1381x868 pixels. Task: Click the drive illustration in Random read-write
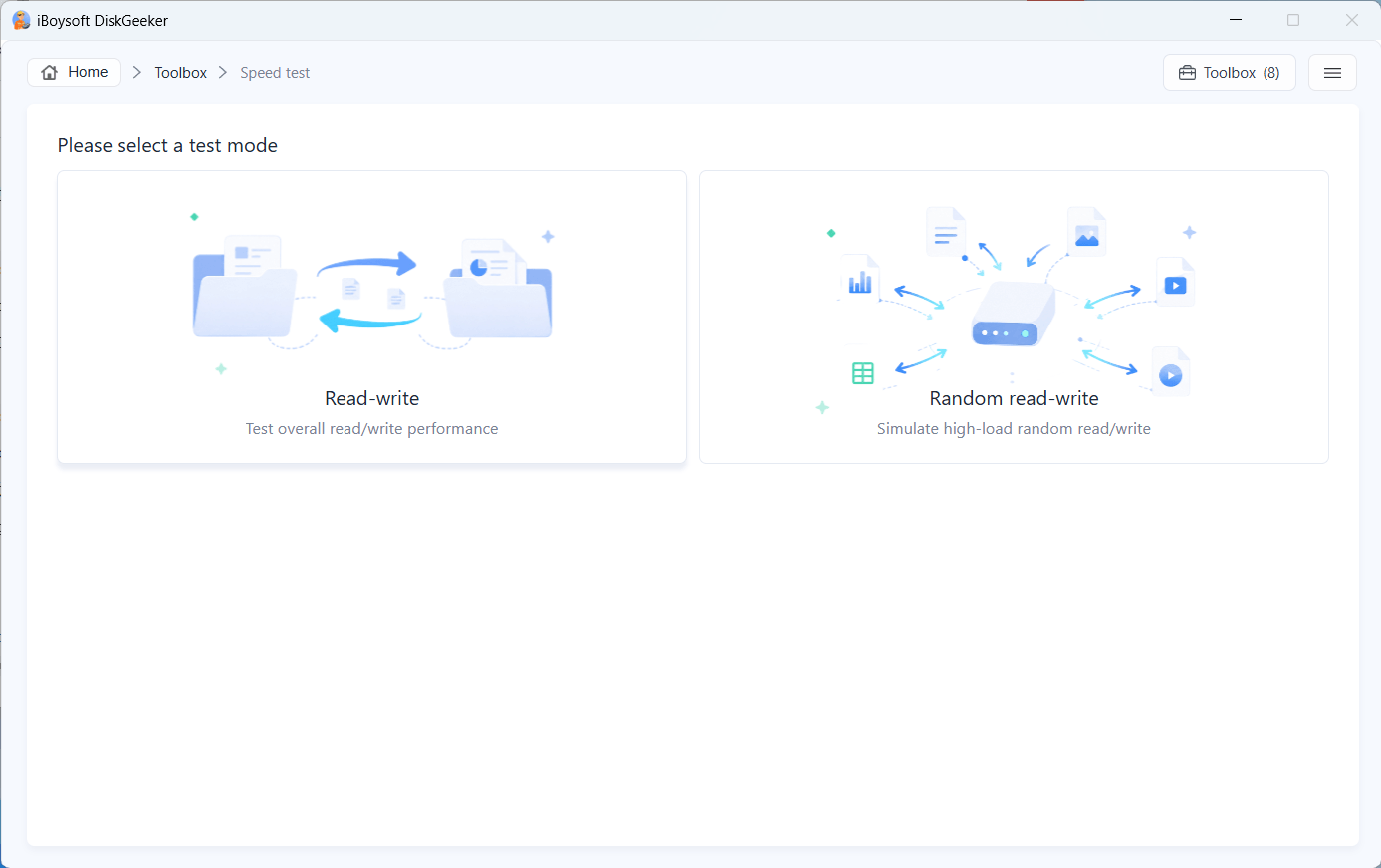[x=1012, y=315]
